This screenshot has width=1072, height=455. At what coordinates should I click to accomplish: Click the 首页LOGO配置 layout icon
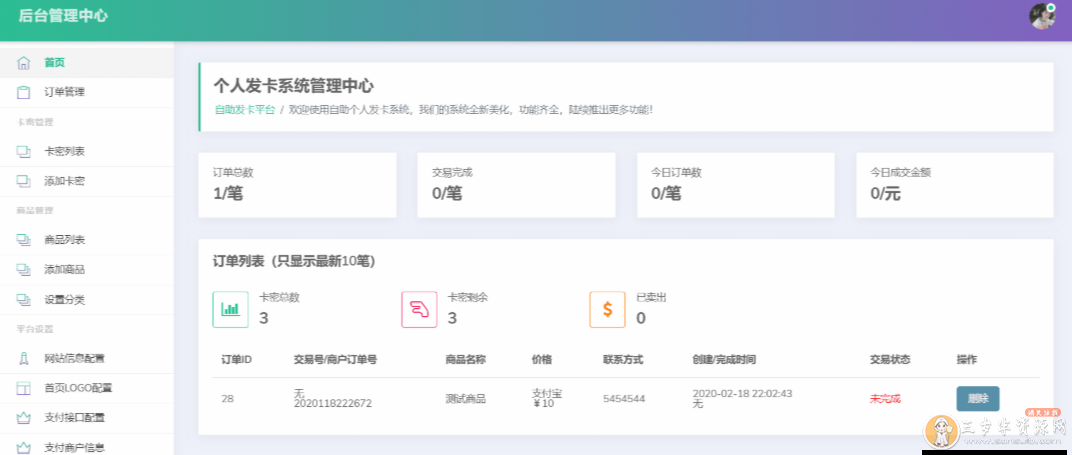coord(23,388)
